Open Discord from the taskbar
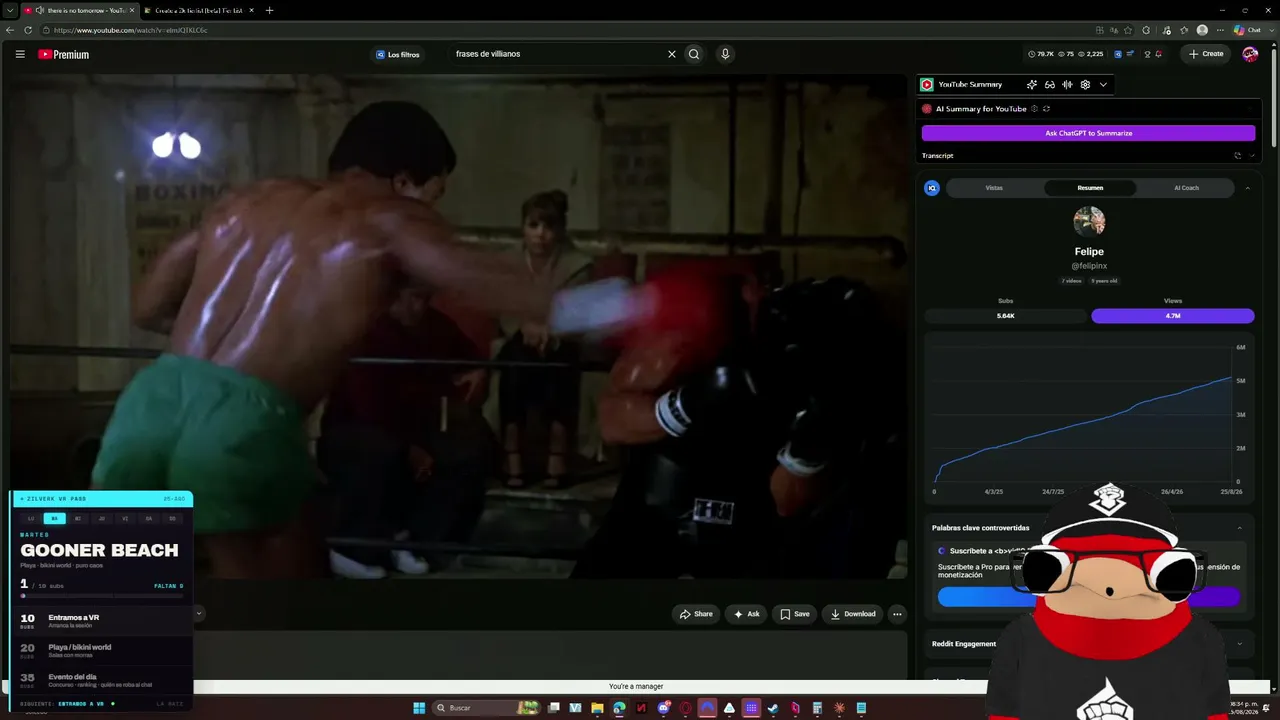Screen dimensions: 1280x720 (x=663, y=708)
